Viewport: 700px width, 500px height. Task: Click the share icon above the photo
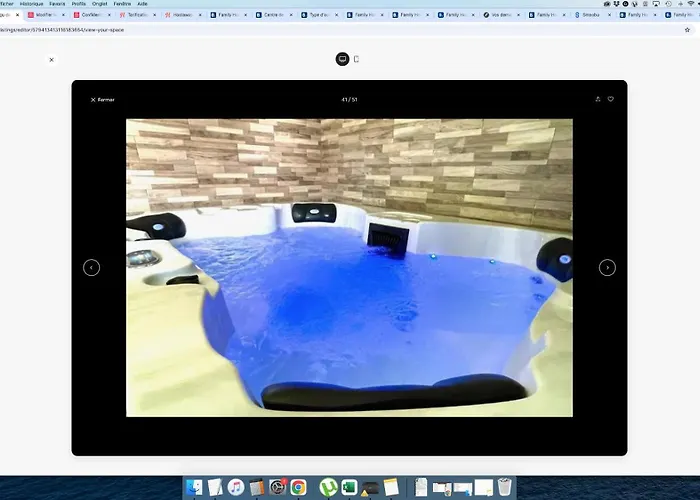(598, 99)
